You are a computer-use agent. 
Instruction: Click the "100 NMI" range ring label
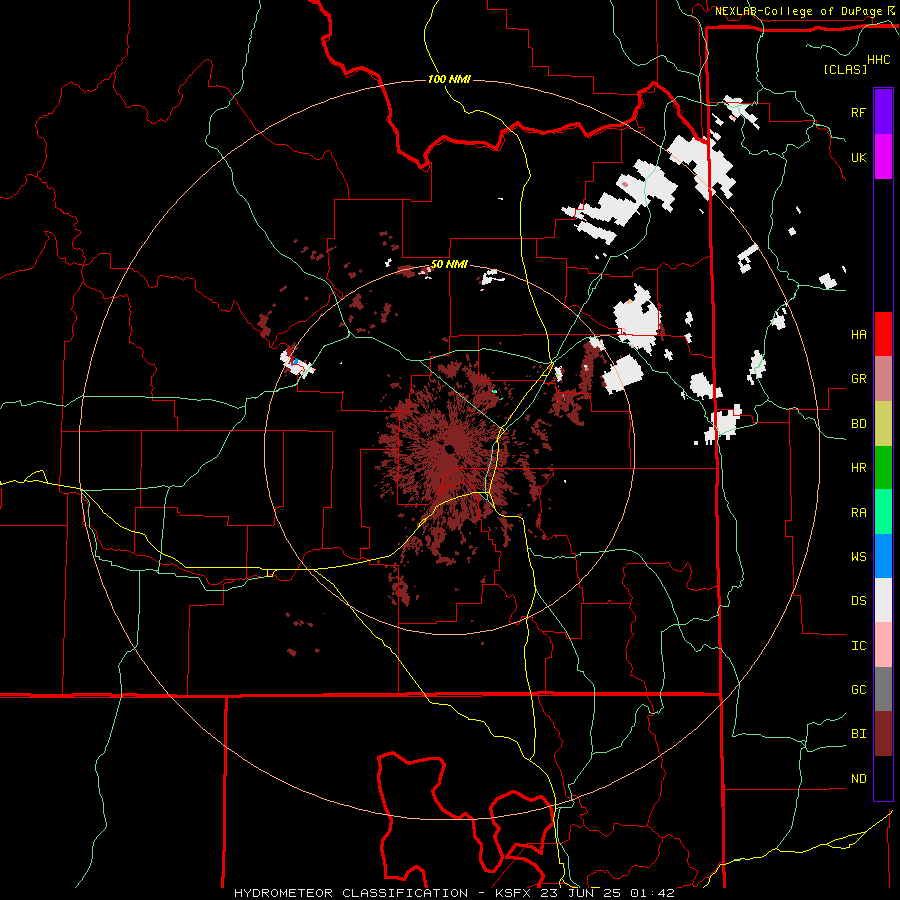449,79
